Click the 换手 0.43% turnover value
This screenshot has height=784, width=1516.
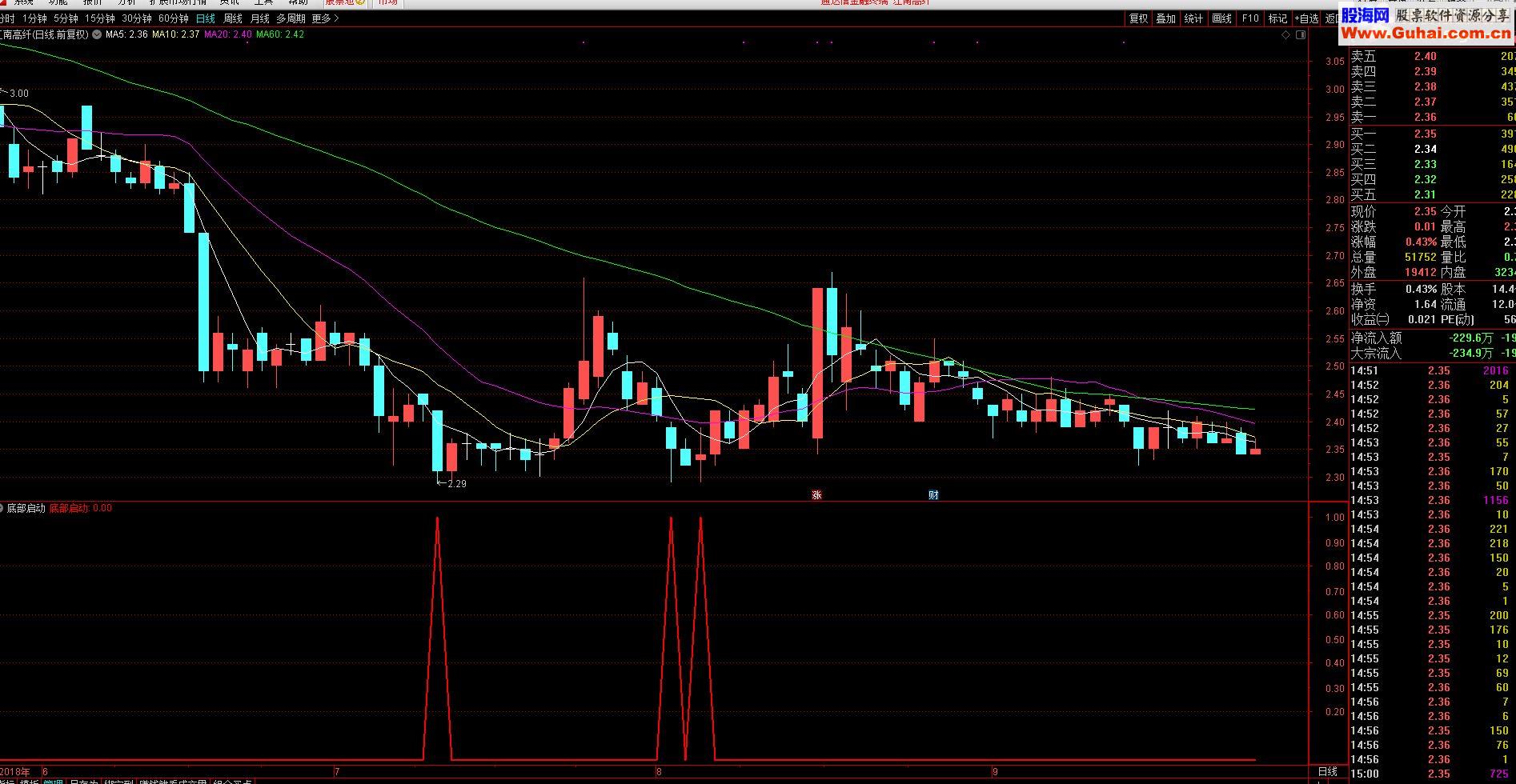1421,289
